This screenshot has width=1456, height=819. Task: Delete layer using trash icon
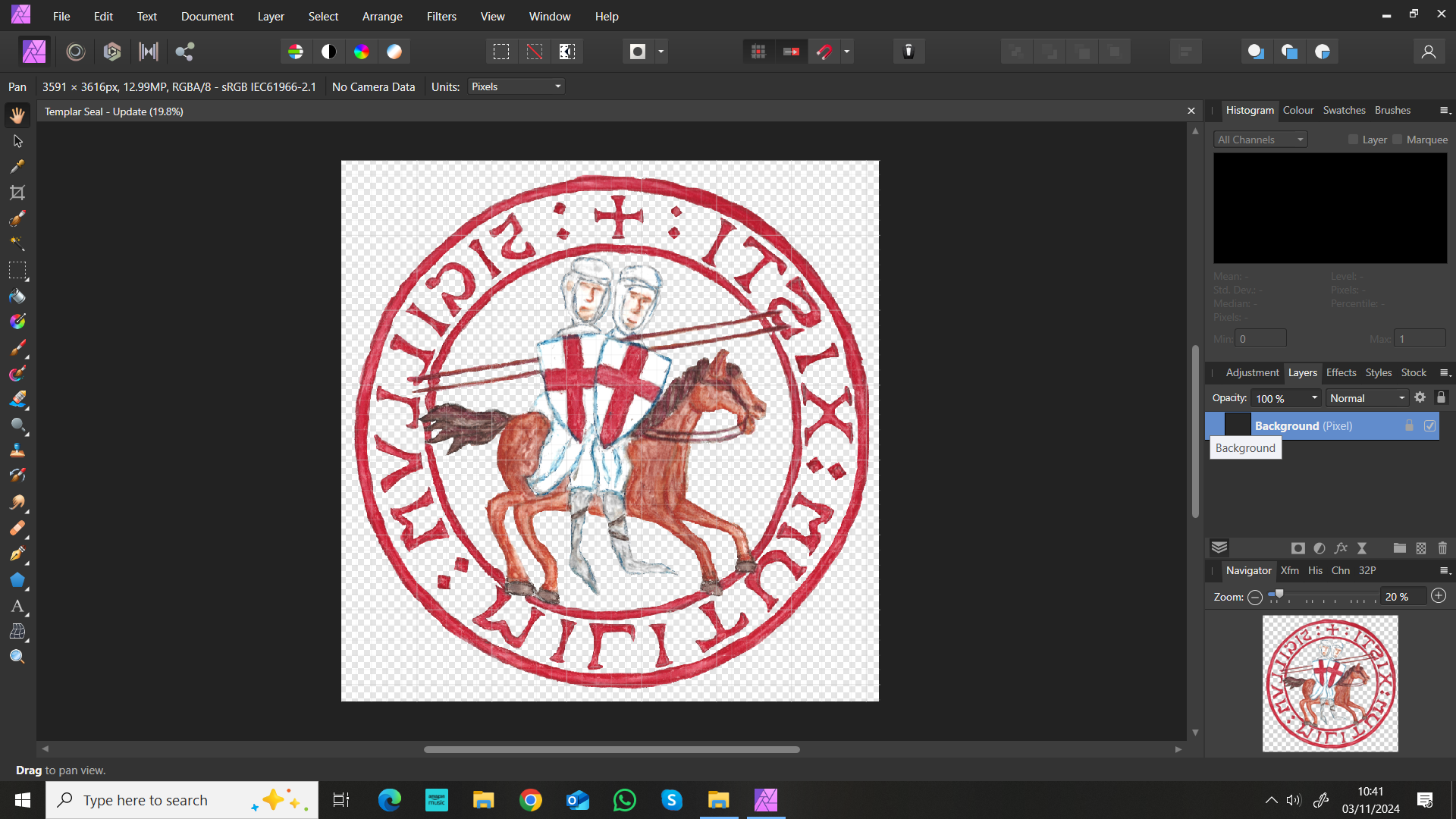pos(1442,548)
